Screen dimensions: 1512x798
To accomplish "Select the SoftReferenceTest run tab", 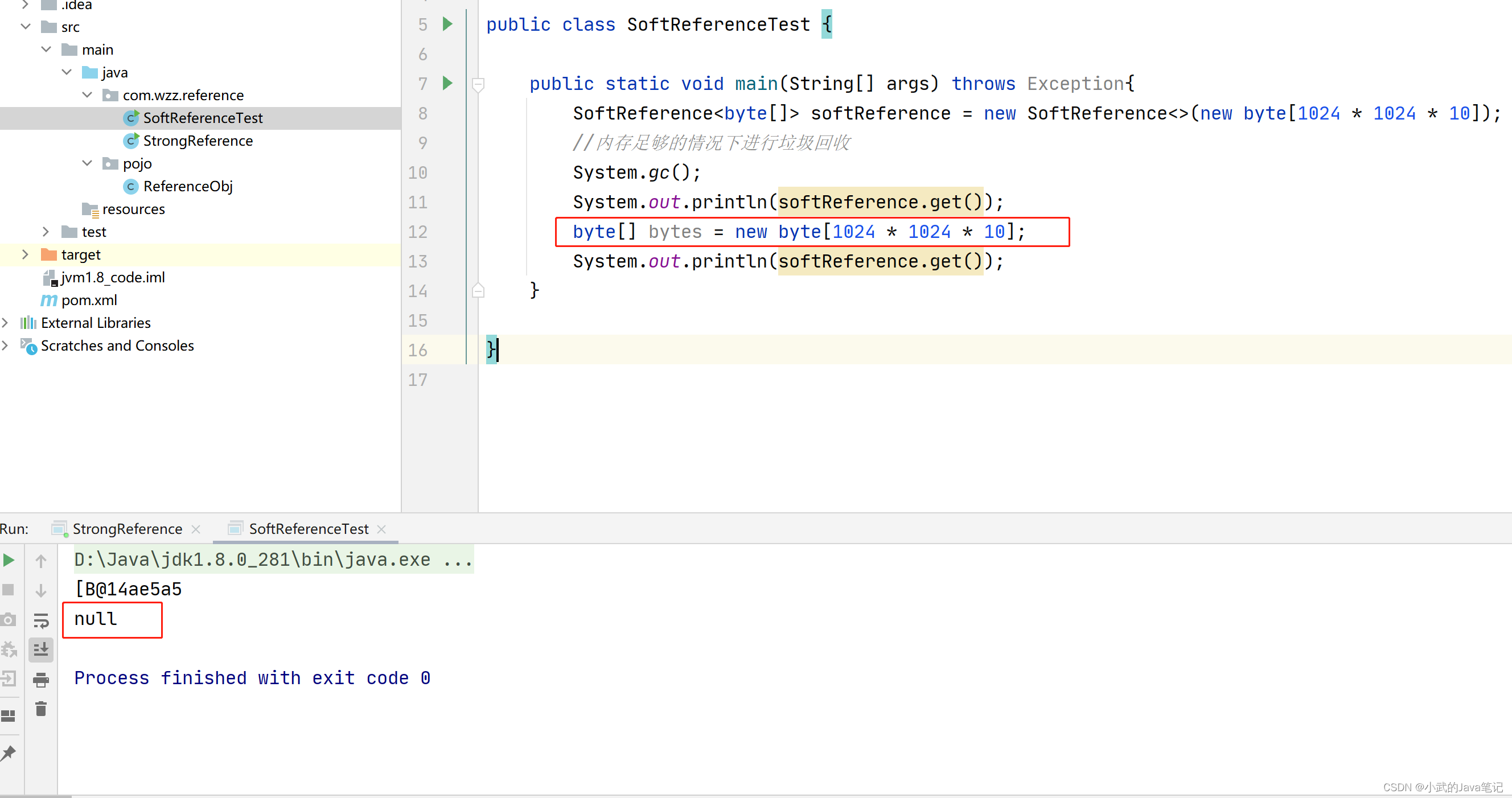I will pos(308,529).
